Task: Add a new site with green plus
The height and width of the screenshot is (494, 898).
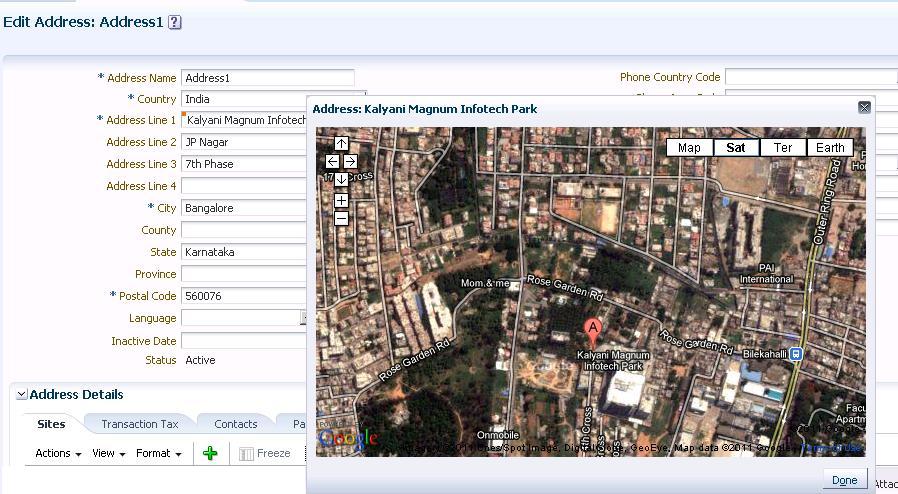Action: coord(210,453)
